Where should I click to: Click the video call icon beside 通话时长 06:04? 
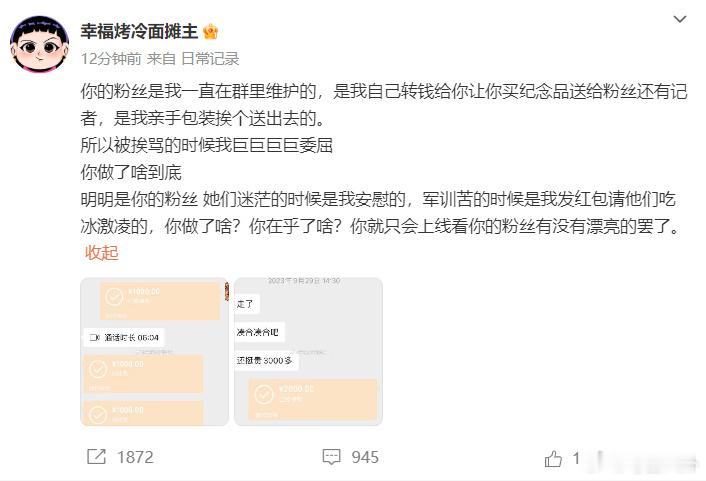(x=95, y=337)
